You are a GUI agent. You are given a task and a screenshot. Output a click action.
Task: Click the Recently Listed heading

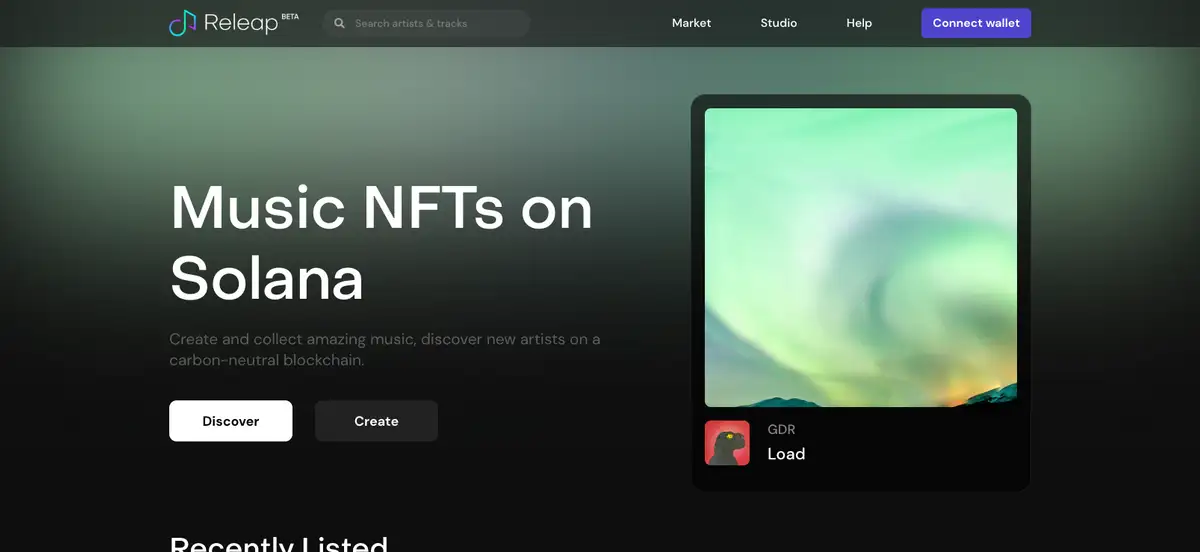279,544
